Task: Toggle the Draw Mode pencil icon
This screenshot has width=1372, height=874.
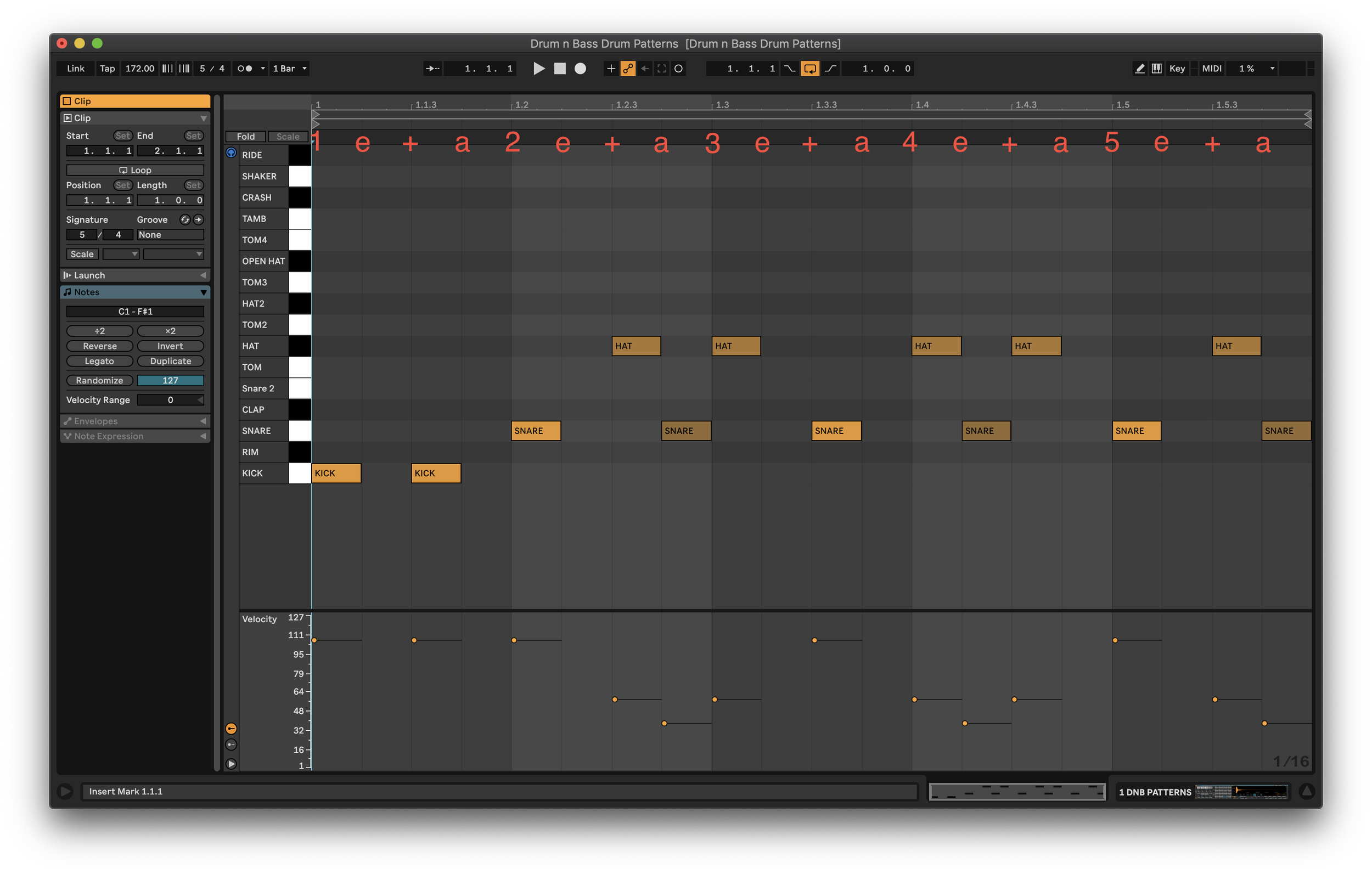Action: point(1139,69)
